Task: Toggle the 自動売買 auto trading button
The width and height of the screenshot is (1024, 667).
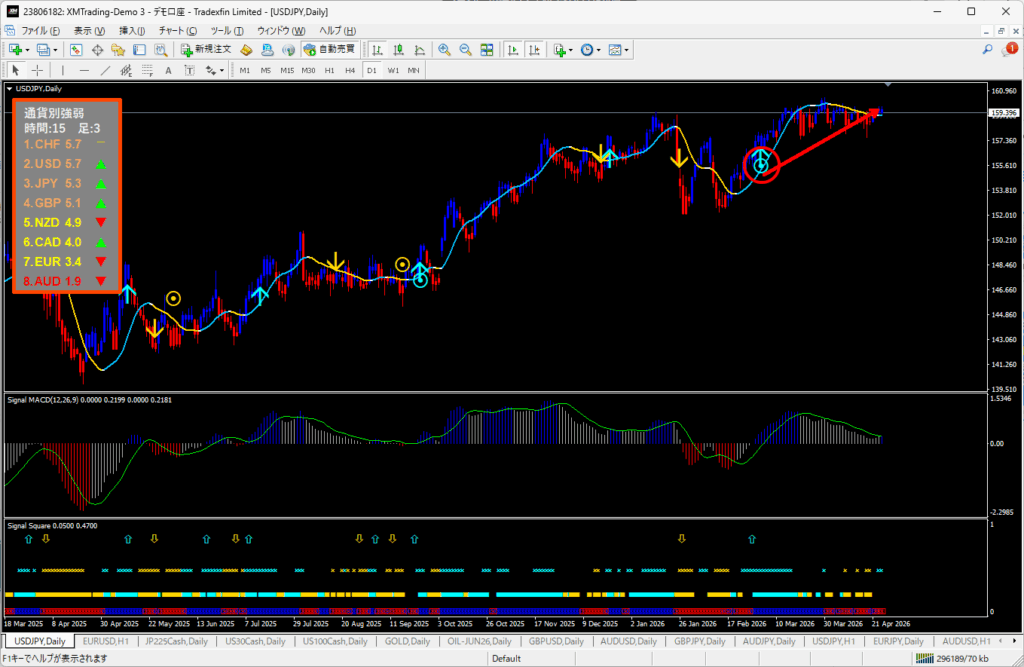Action: click(328, 49)
